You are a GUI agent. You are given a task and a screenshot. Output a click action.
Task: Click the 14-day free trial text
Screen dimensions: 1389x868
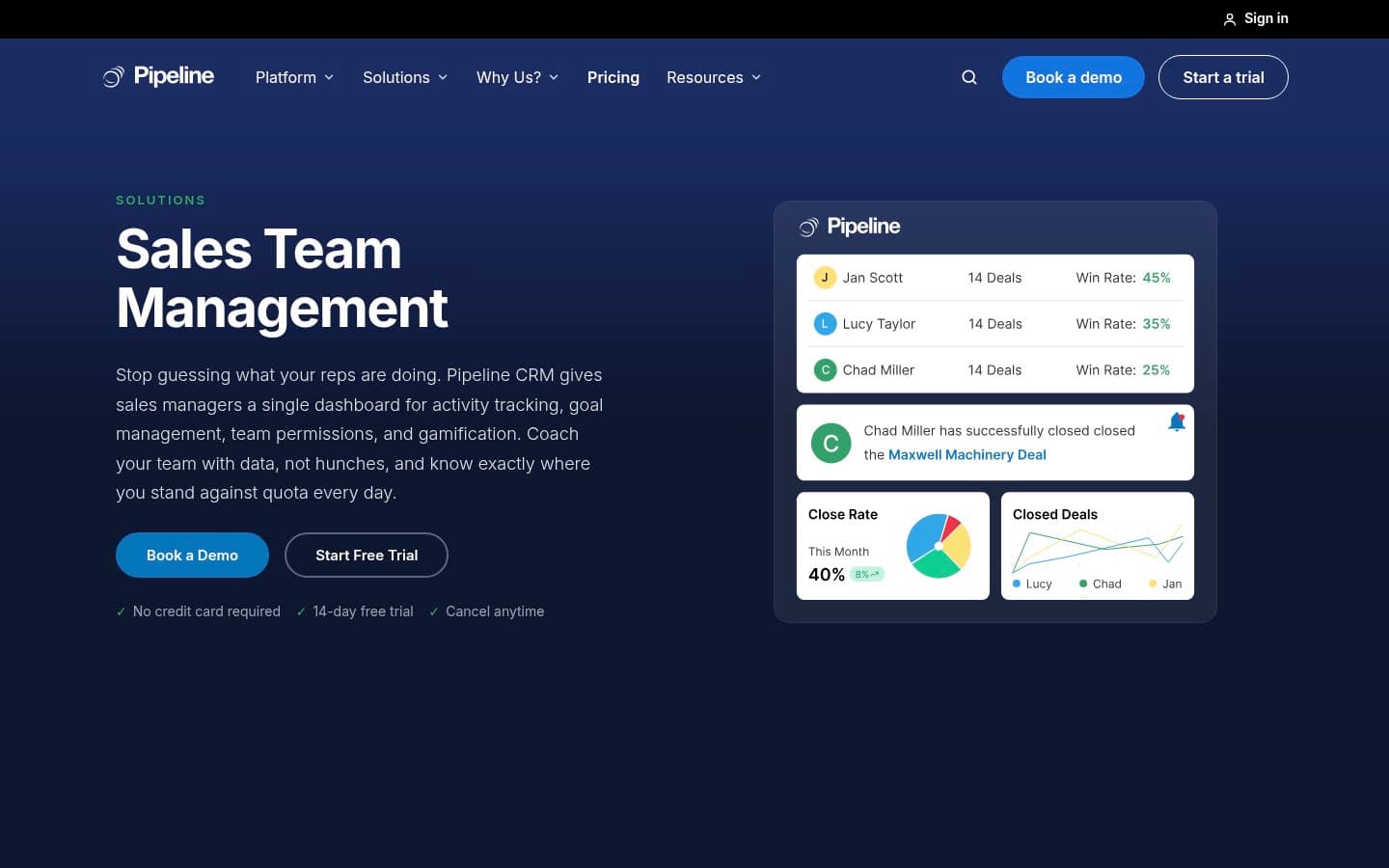click(x=363, y=611)
